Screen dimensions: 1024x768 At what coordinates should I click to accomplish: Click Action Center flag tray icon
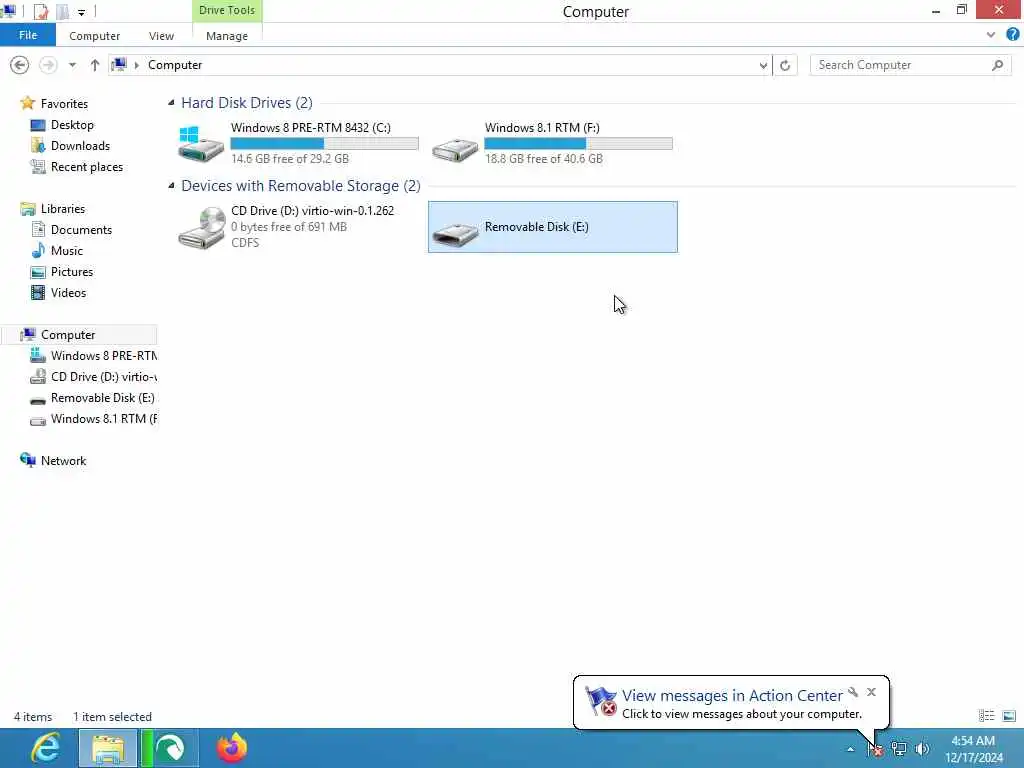coord(875,749)
